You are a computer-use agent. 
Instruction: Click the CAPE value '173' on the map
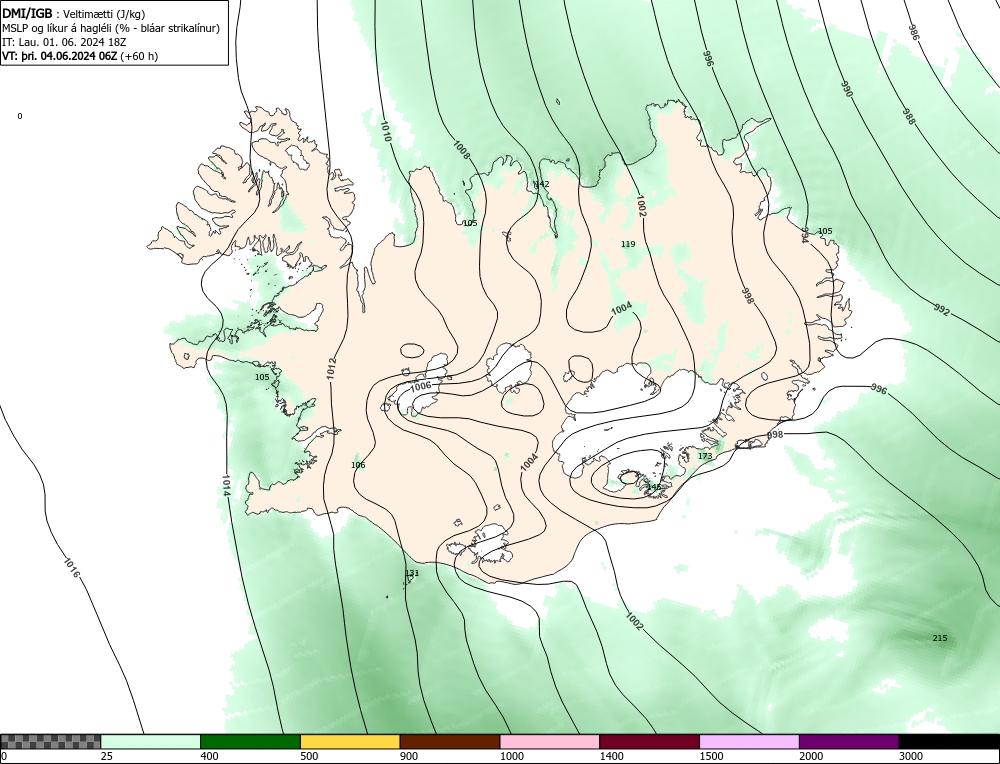pyautogui.click(x=705, y=457)
